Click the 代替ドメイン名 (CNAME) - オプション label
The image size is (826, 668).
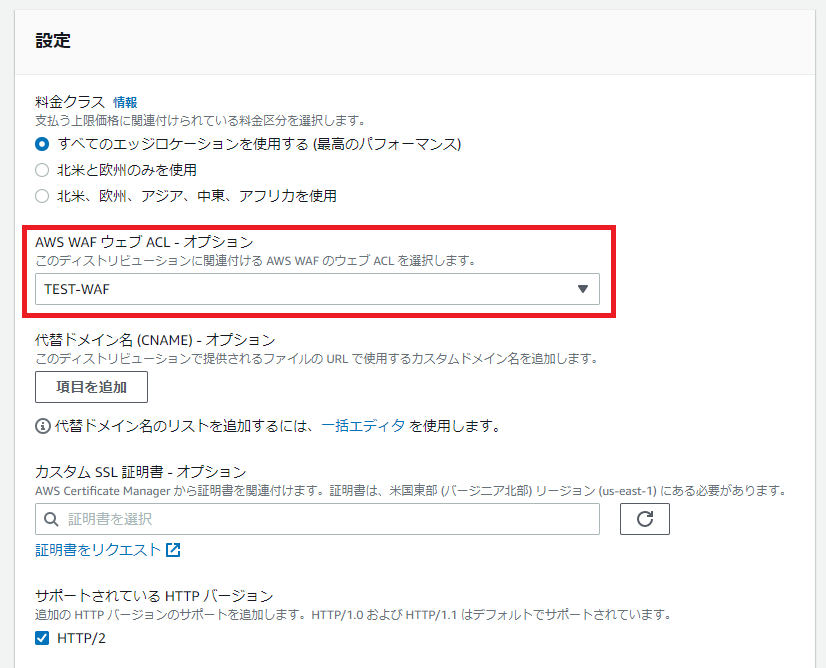point(154,340)
